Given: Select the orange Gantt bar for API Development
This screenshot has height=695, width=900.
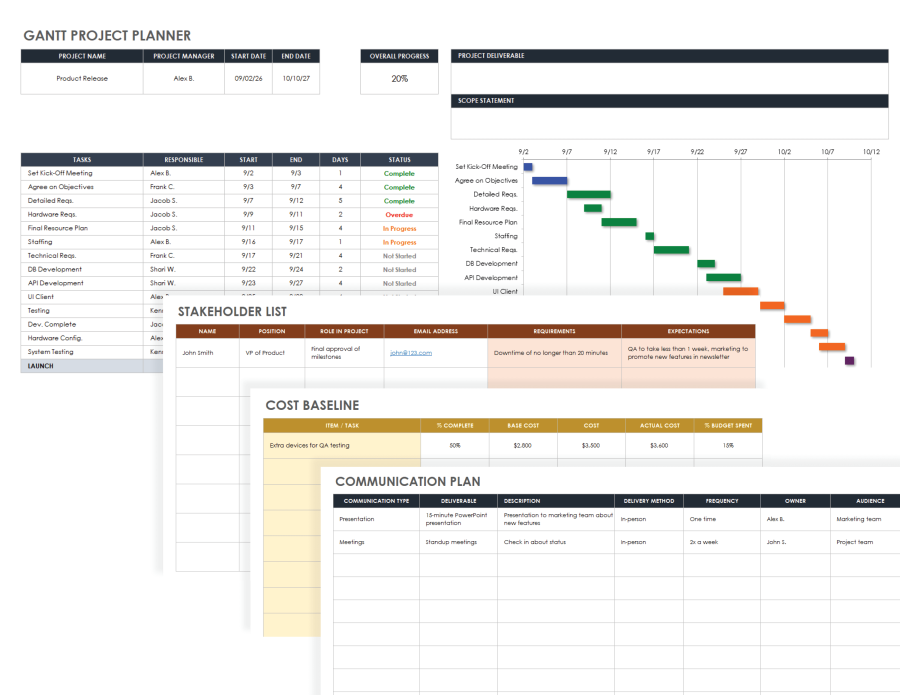Looking at the screenshot, I should point(724,277).
